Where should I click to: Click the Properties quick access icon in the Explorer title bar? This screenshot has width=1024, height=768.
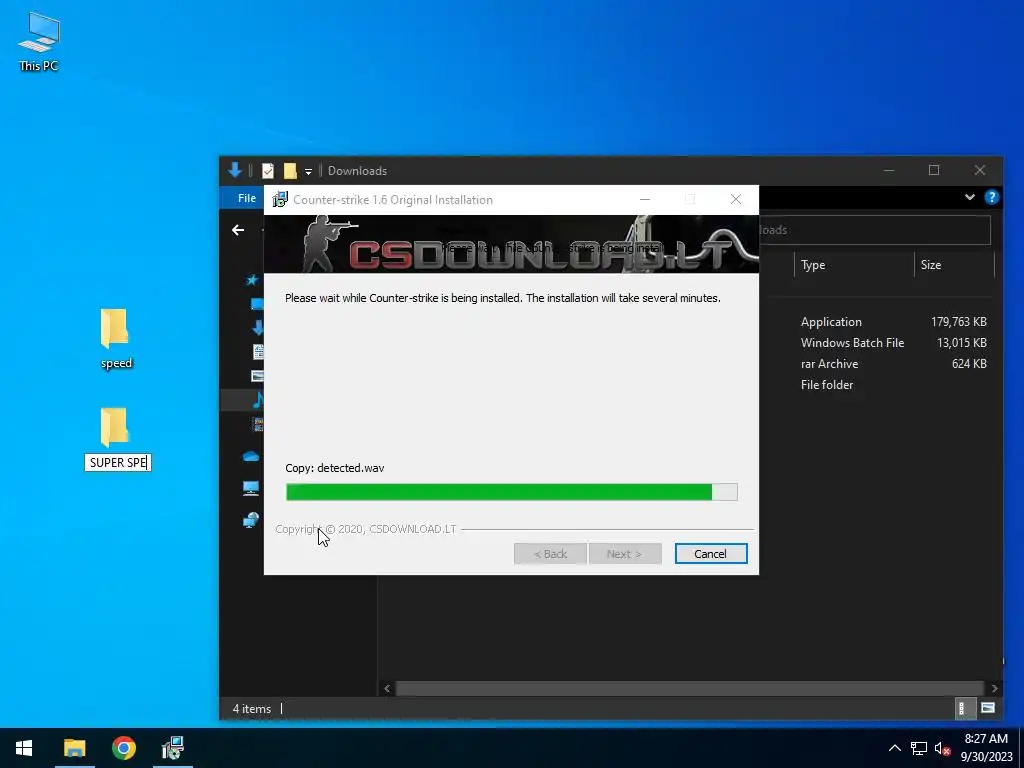[268, 170]
